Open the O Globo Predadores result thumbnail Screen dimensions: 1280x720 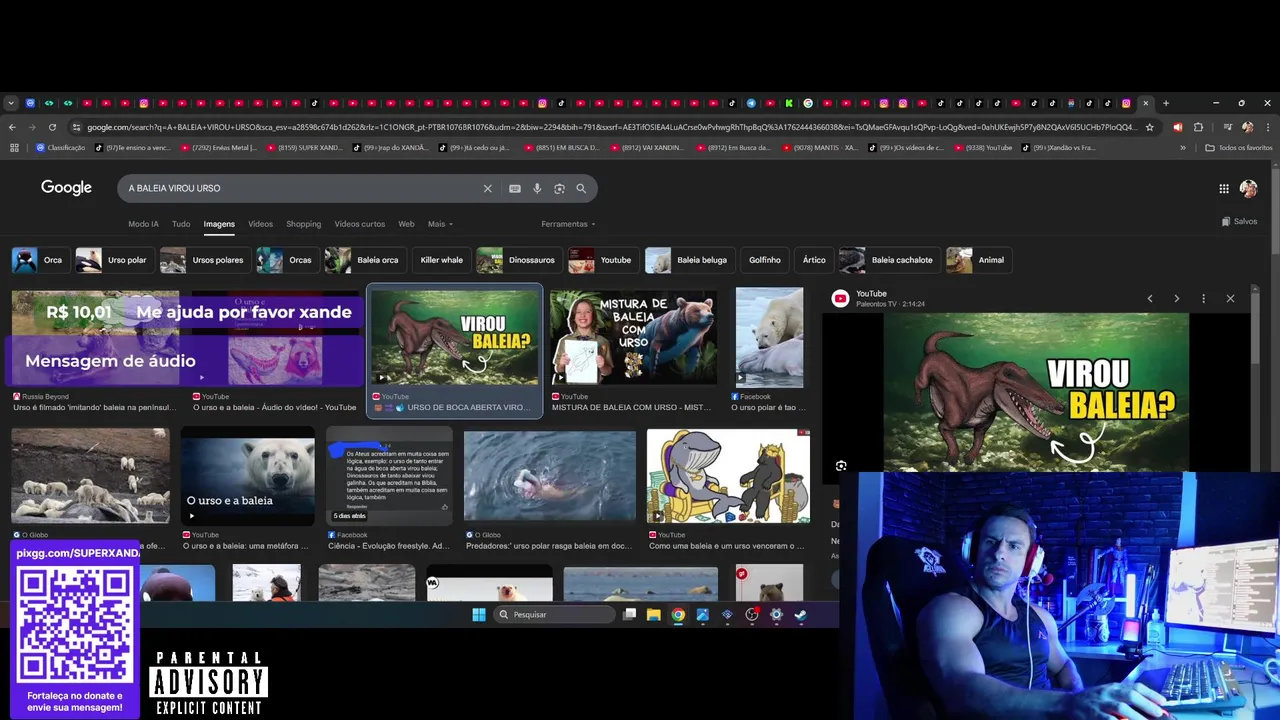coord(549,476)
